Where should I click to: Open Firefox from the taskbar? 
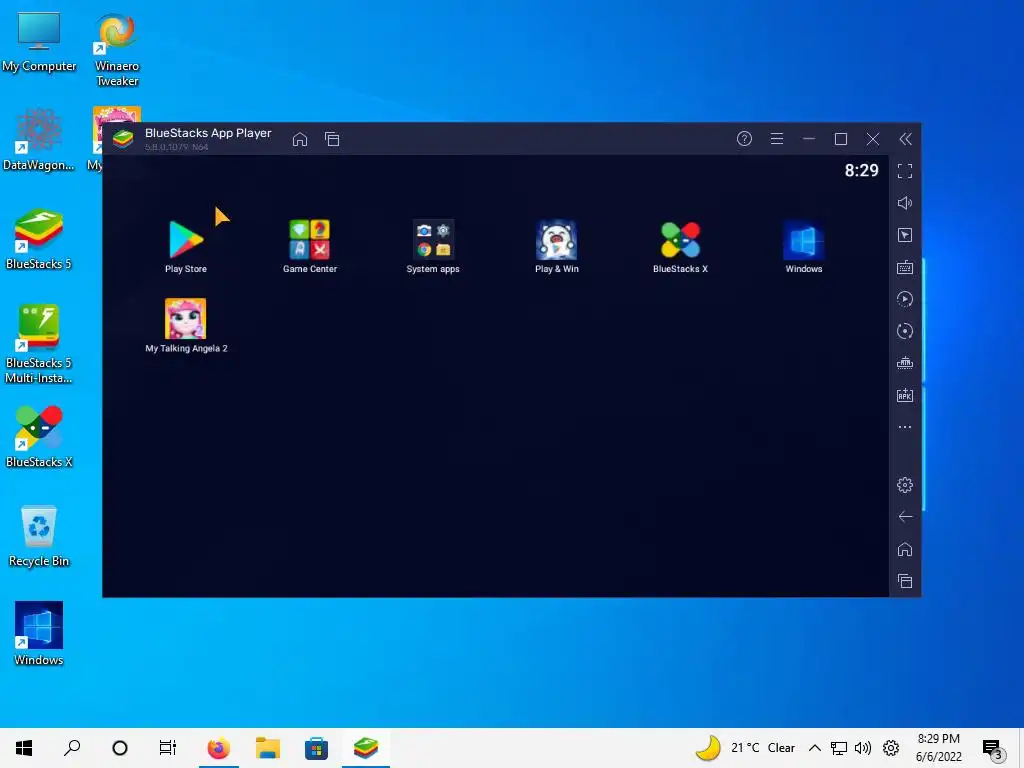pyautogui.click(x=218, y=748)
